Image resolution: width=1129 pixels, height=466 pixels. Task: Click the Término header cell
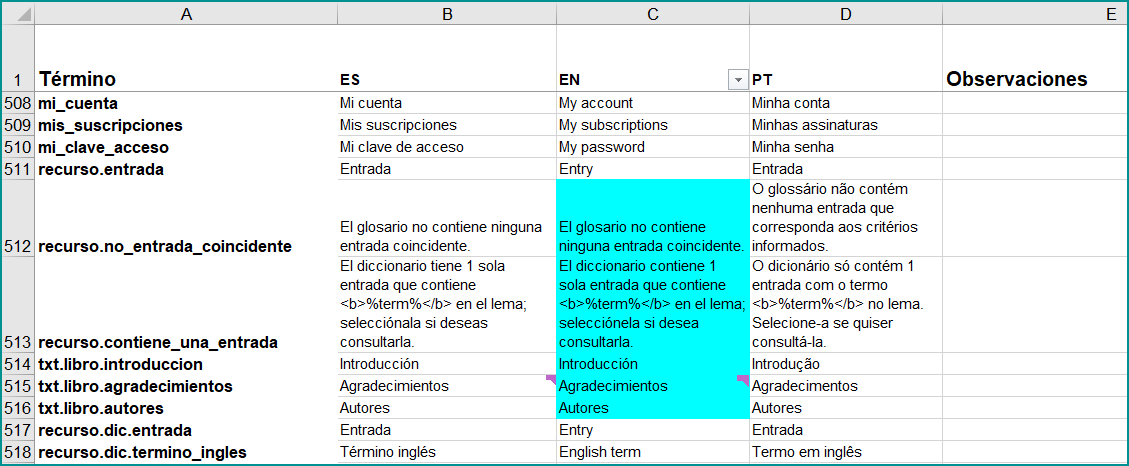click(x=186, y=79)
